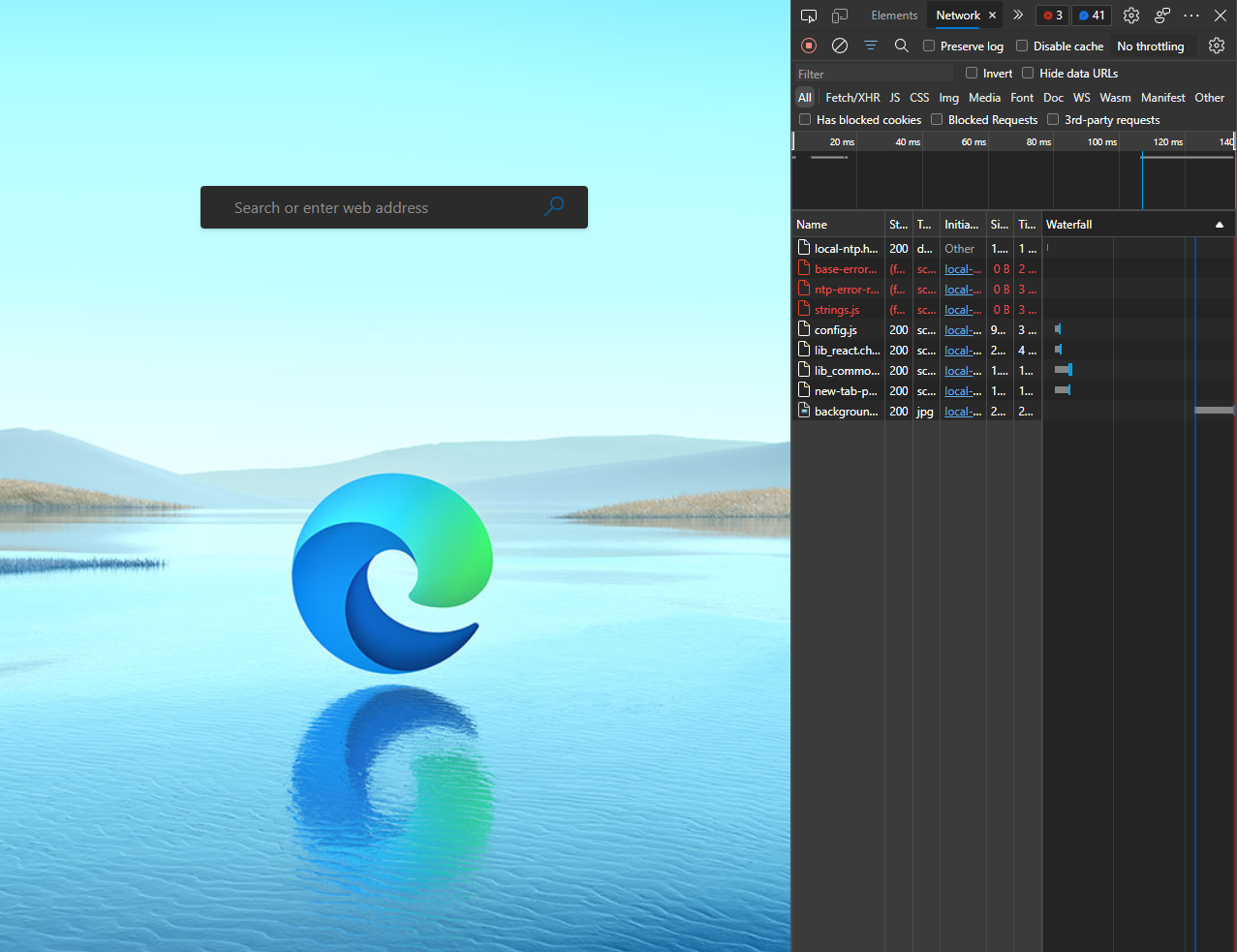This screenshot has width=1237, height=952.
Task: Toggle the network filter bar icon
Action: [871, 46]
